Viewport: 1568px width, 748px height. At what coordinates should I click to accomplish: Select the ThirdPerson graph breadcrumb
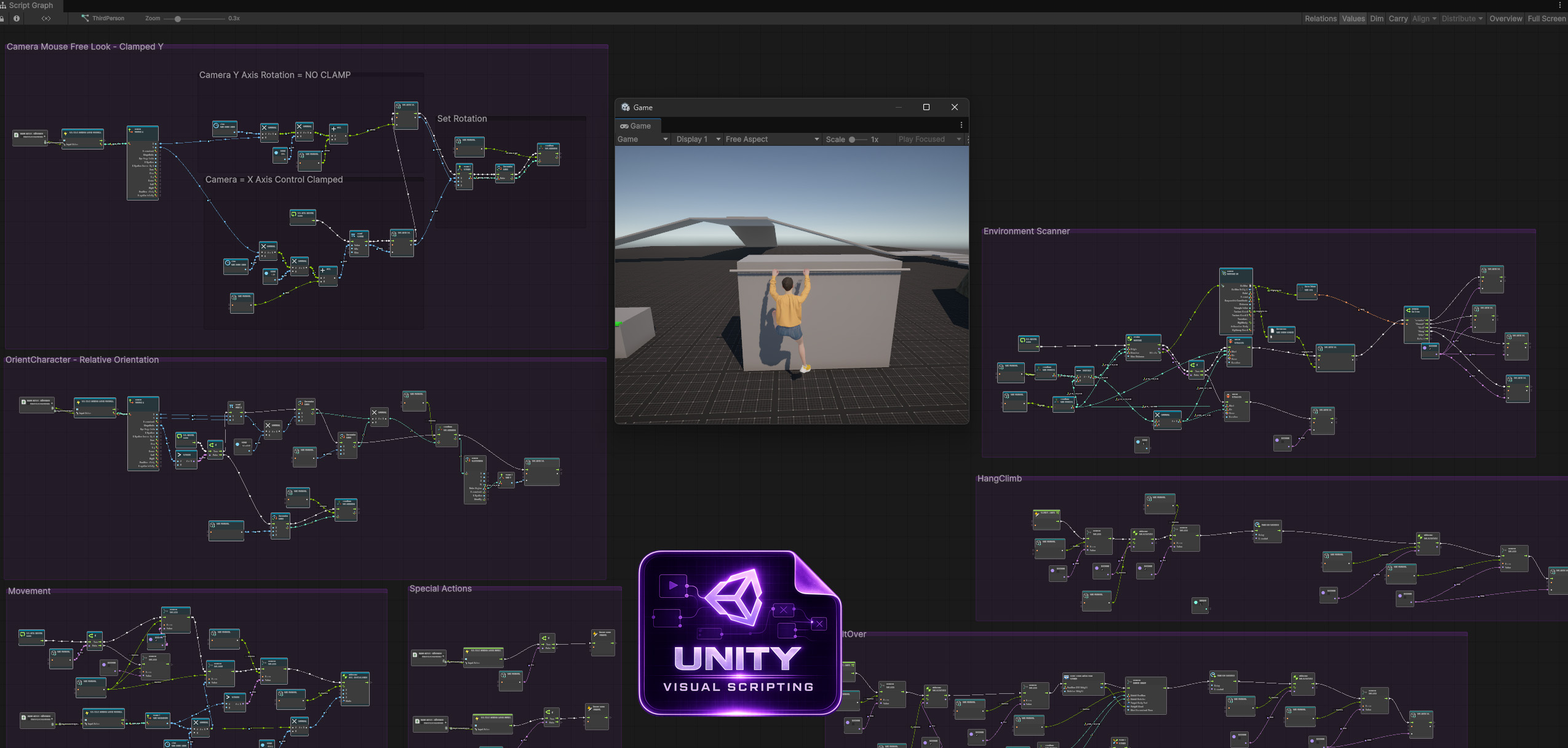[x=103, y=18]
